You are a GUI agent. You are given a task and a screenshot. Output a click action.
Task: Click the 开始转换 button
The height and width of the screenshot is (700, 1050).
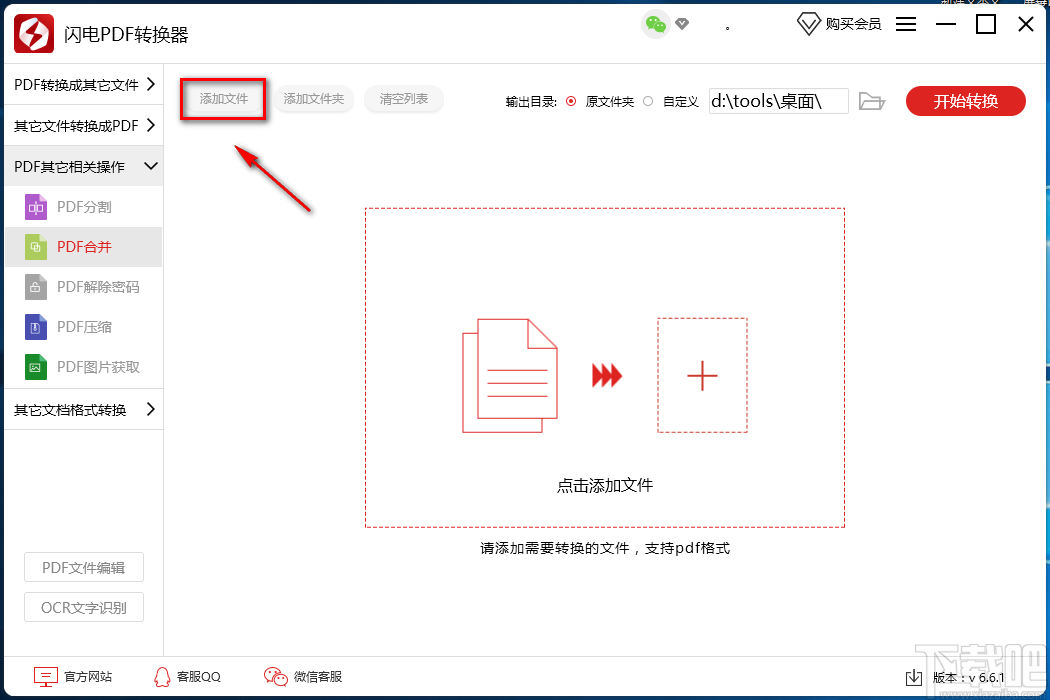tap(965, 100)
